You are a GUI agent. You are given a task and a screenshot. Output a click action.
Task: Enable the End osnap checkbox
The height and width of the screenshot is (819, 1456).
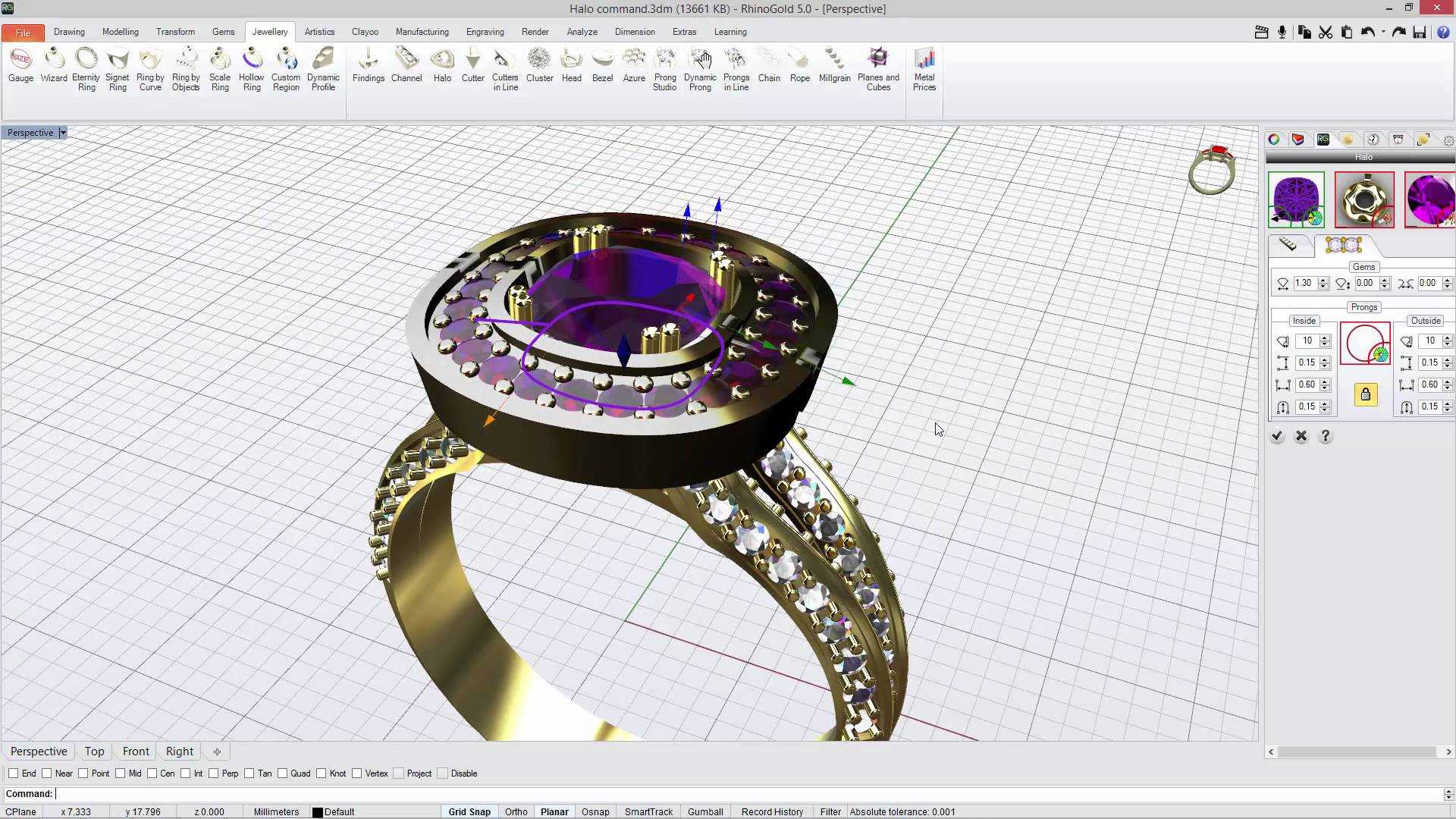pyautogui.click(x=14, y=773)
